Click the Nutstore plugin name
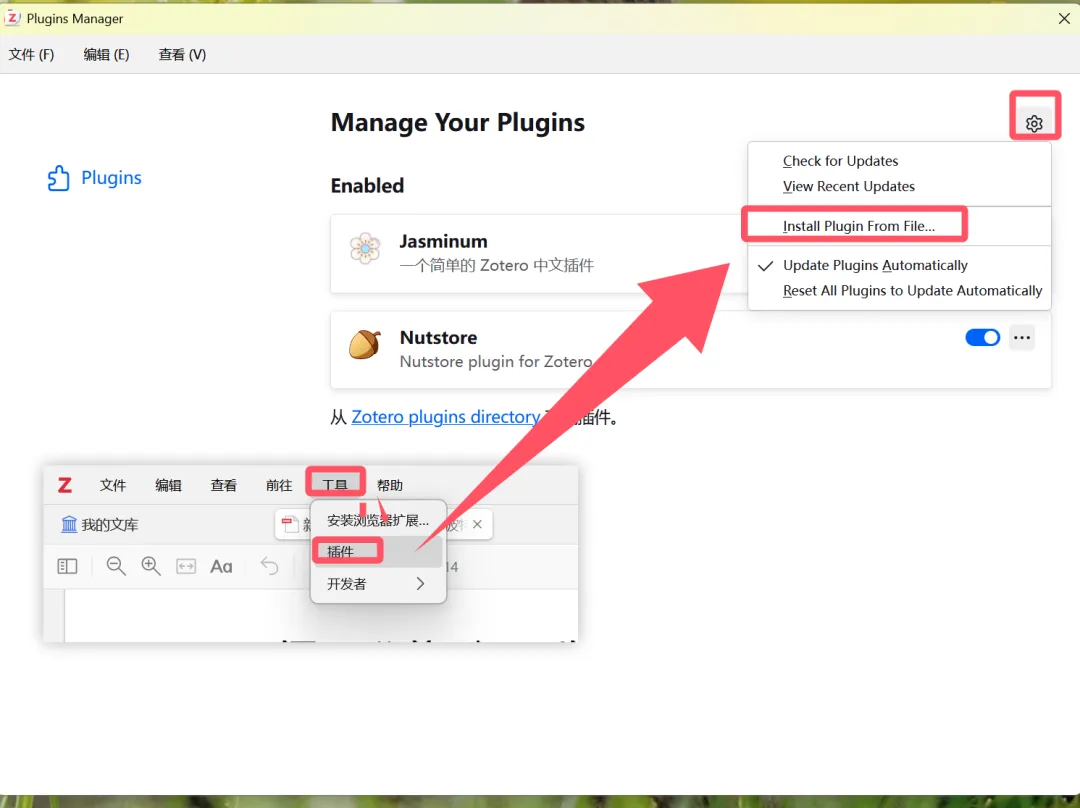Screen dimensions: 1080x808 pos(439,338)
